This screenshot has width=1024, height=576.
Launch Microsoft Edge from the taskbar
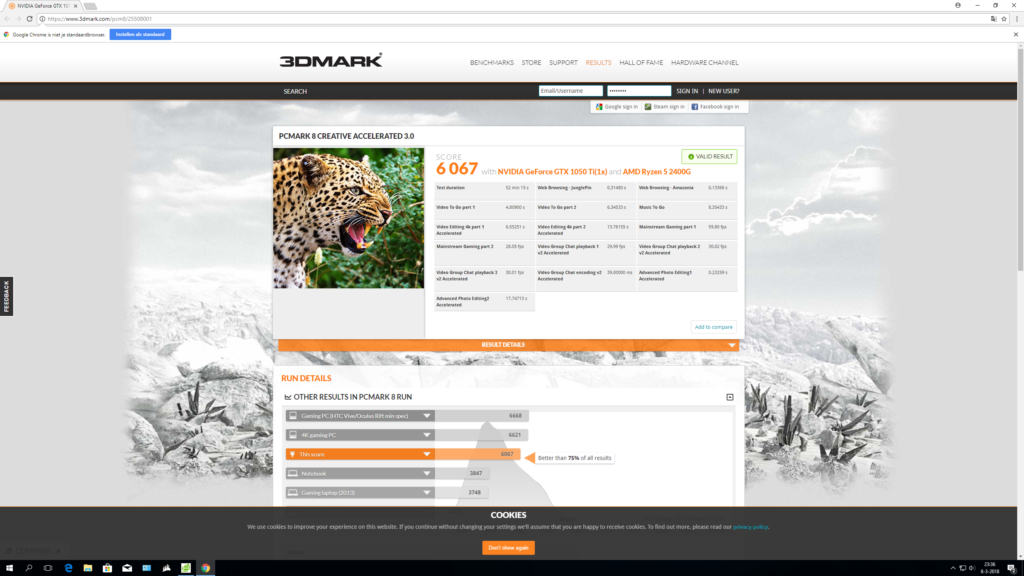pyautogui.click(x=68, y=568)
